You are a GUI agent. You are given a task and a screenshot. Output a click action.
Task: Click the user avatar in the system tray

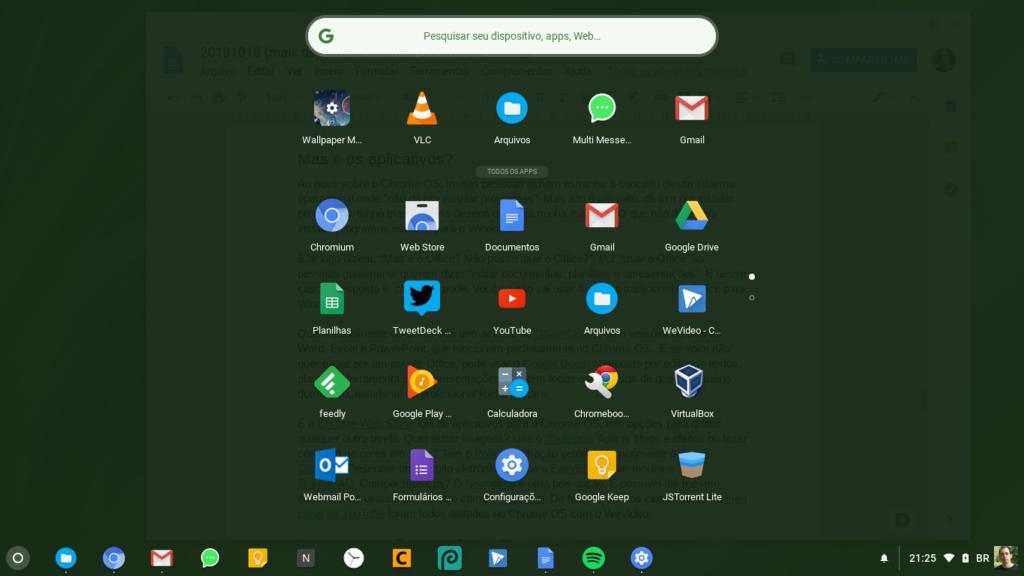pos(1006,558)
